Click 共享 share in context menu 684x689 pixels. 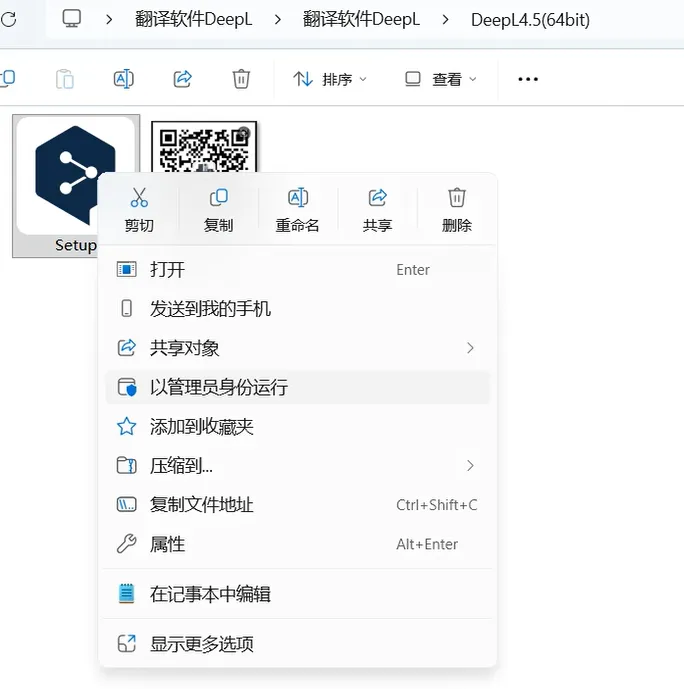(377, 210)
